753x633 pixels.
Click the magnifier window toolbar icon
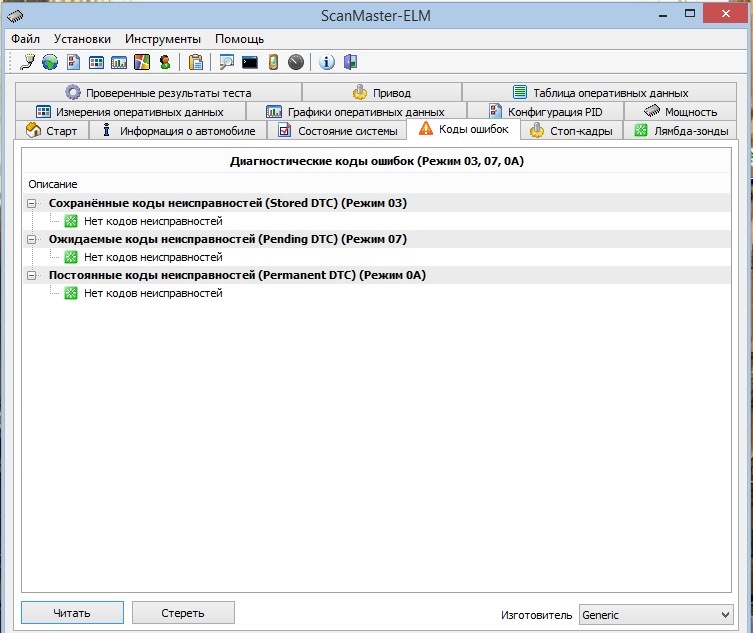point(226,62)
